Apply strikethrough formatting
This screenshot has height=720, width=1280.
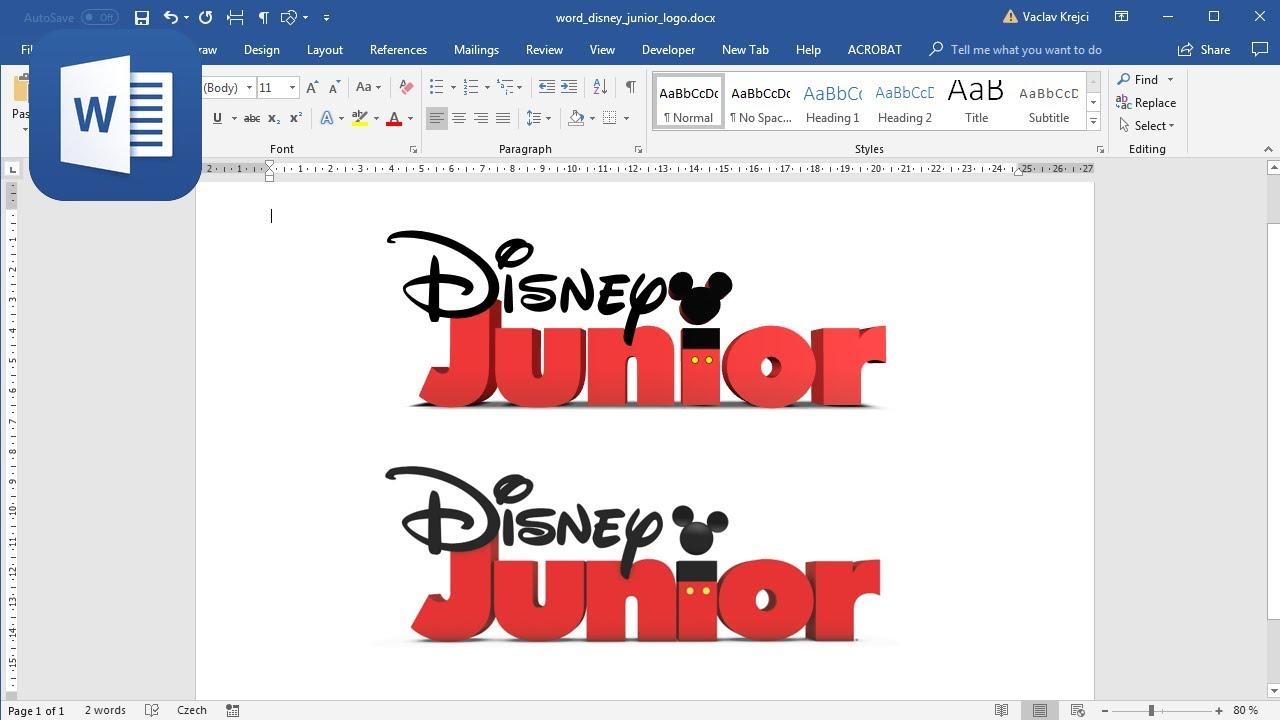252,118
